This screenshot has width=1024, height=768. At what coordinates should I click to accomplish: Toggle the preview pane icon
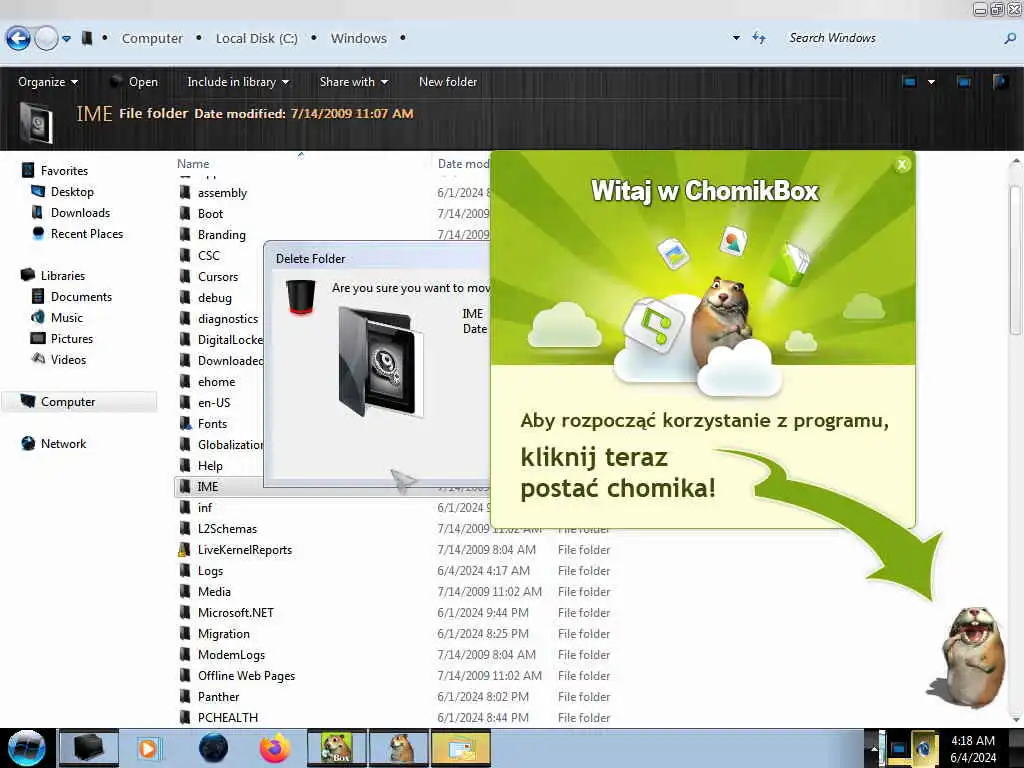point(963,82)
